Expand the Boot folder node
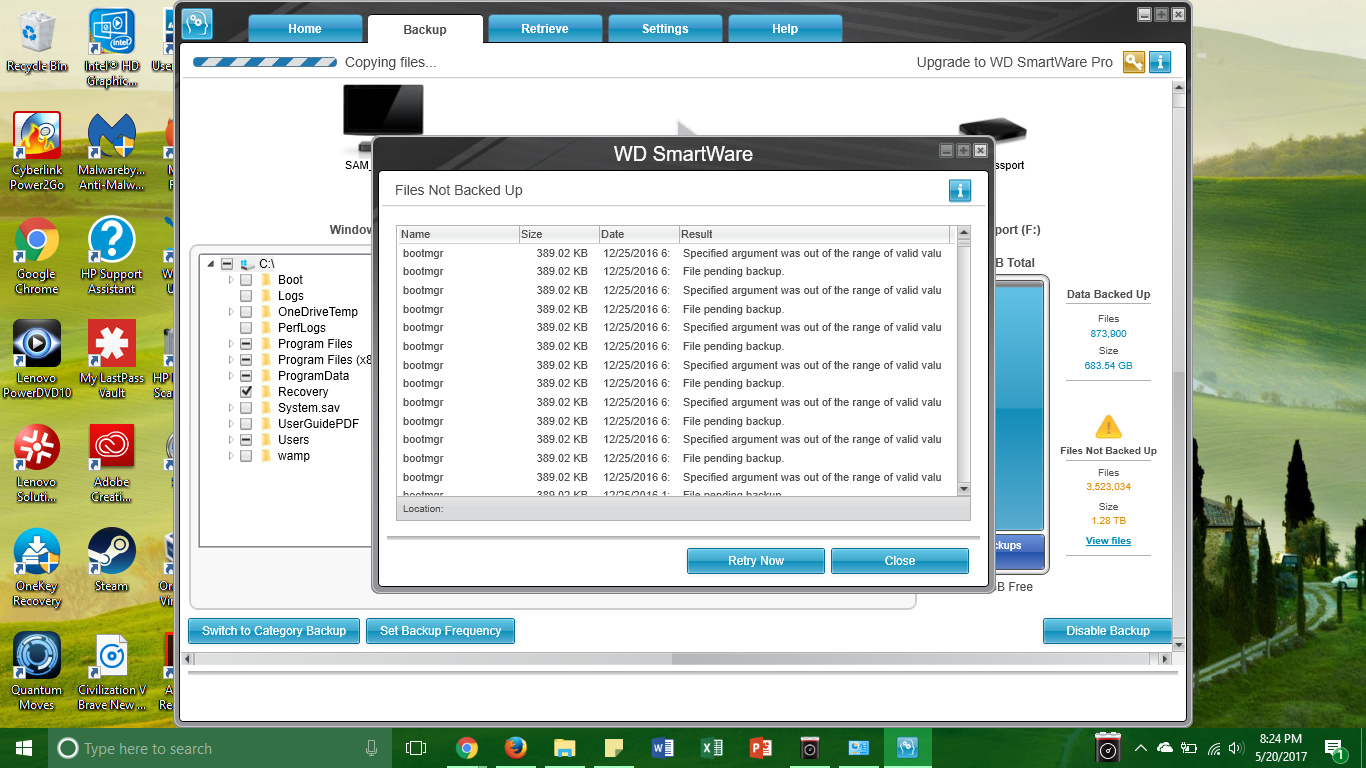 [231, 280]
